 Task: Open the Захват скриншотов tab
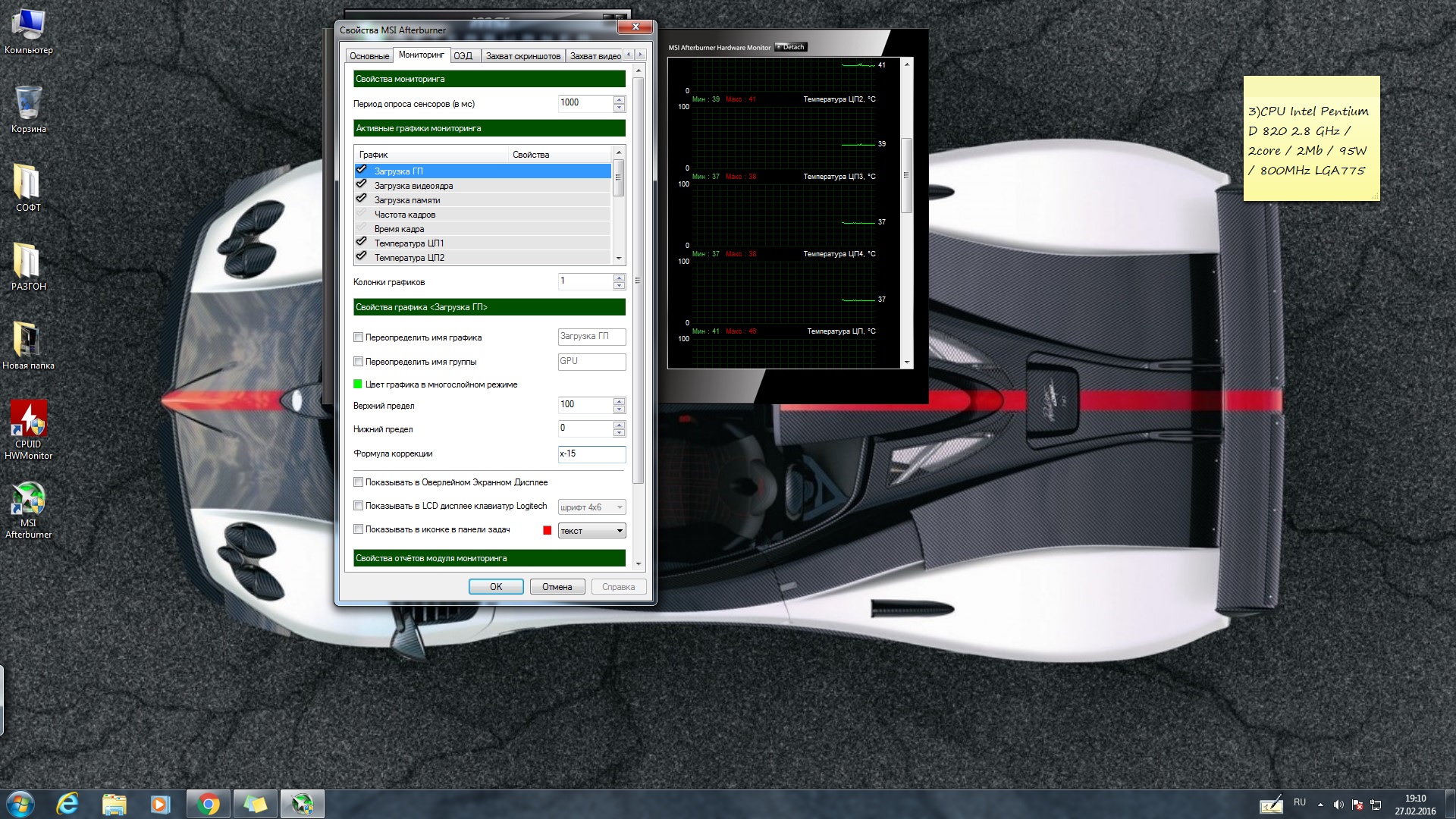click(x=522, y=56)
